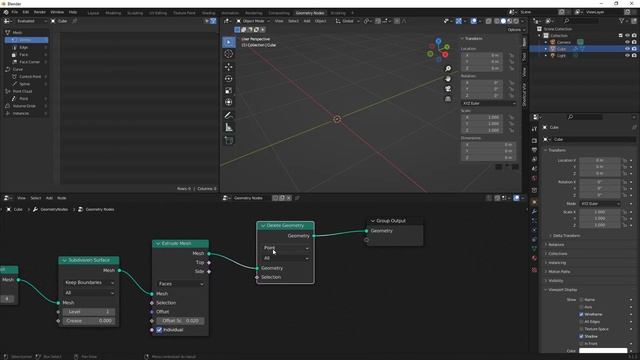Switch perspective/orthographic grid icon in viewport

448,99
